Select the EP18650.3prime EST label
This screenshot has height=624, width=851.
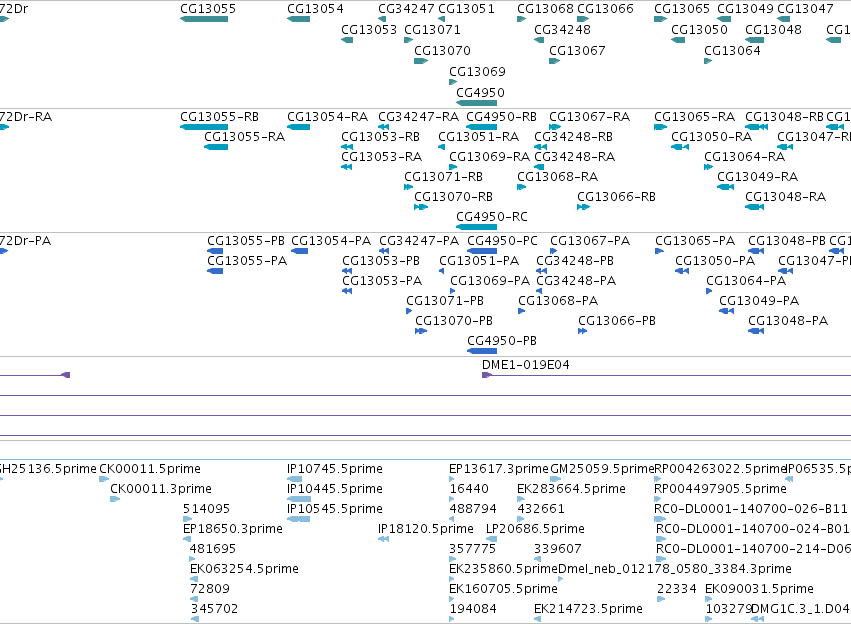(233, 529)
